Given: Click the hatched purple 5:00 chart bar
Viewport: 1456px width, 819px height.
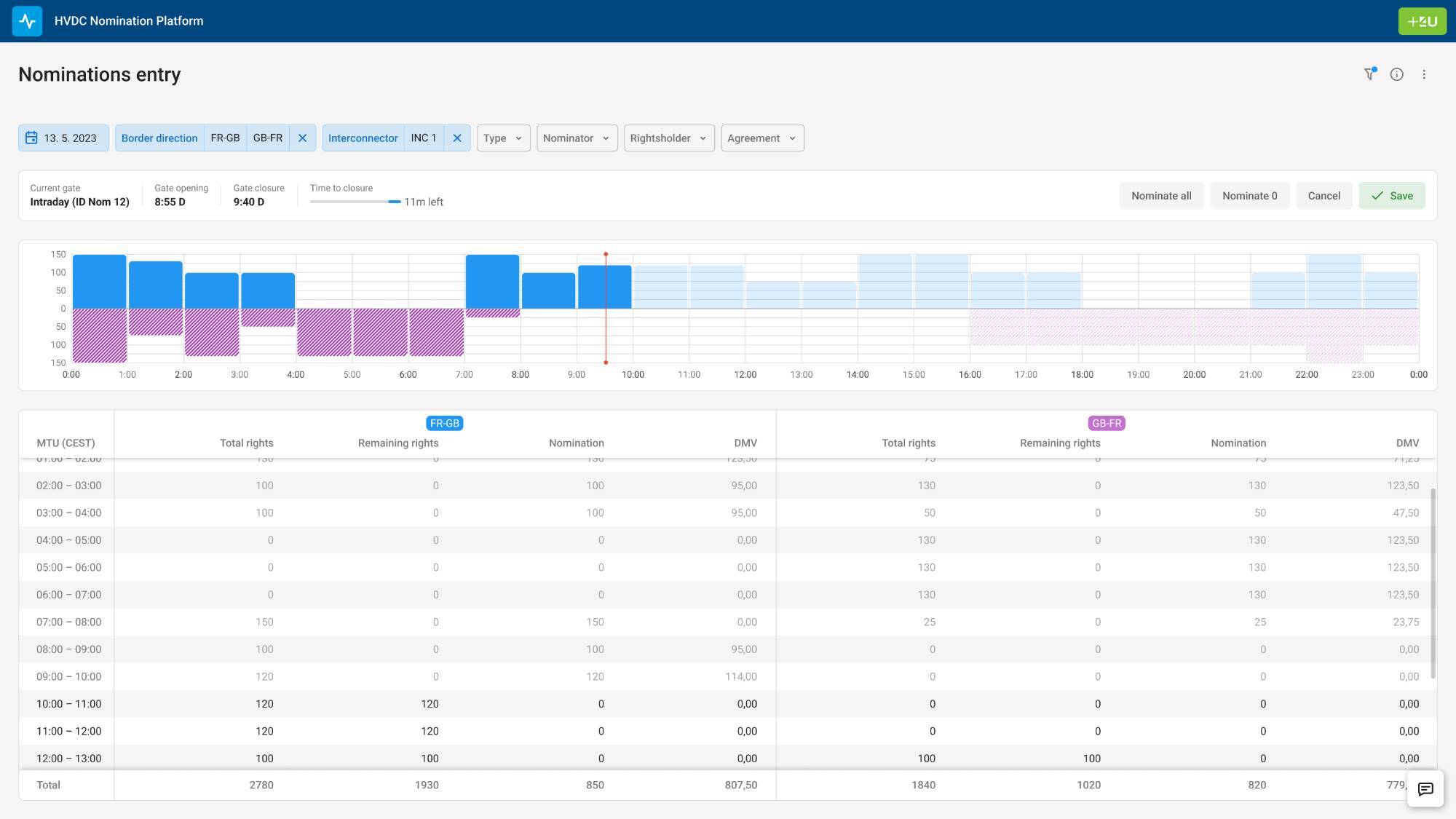Looking at the screenshot, I should (x=380, y=332).
